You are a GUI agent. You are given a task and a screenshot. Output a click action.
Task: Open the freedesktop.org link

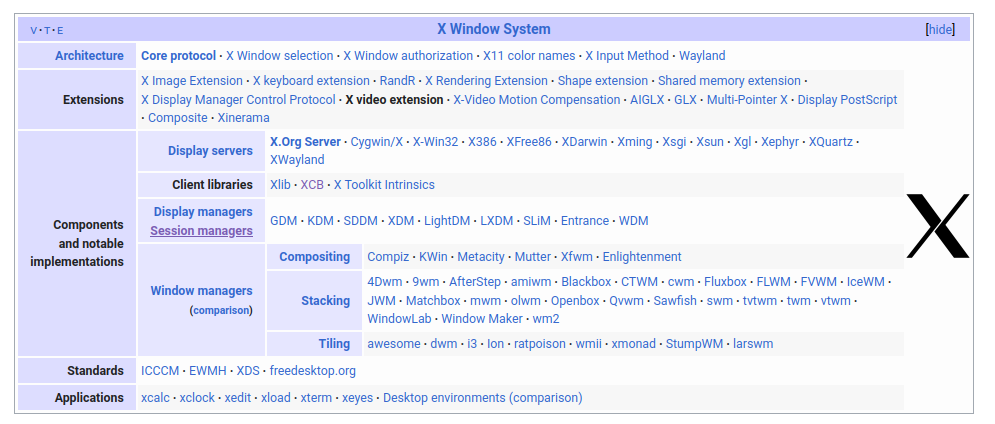coord(313,371)
